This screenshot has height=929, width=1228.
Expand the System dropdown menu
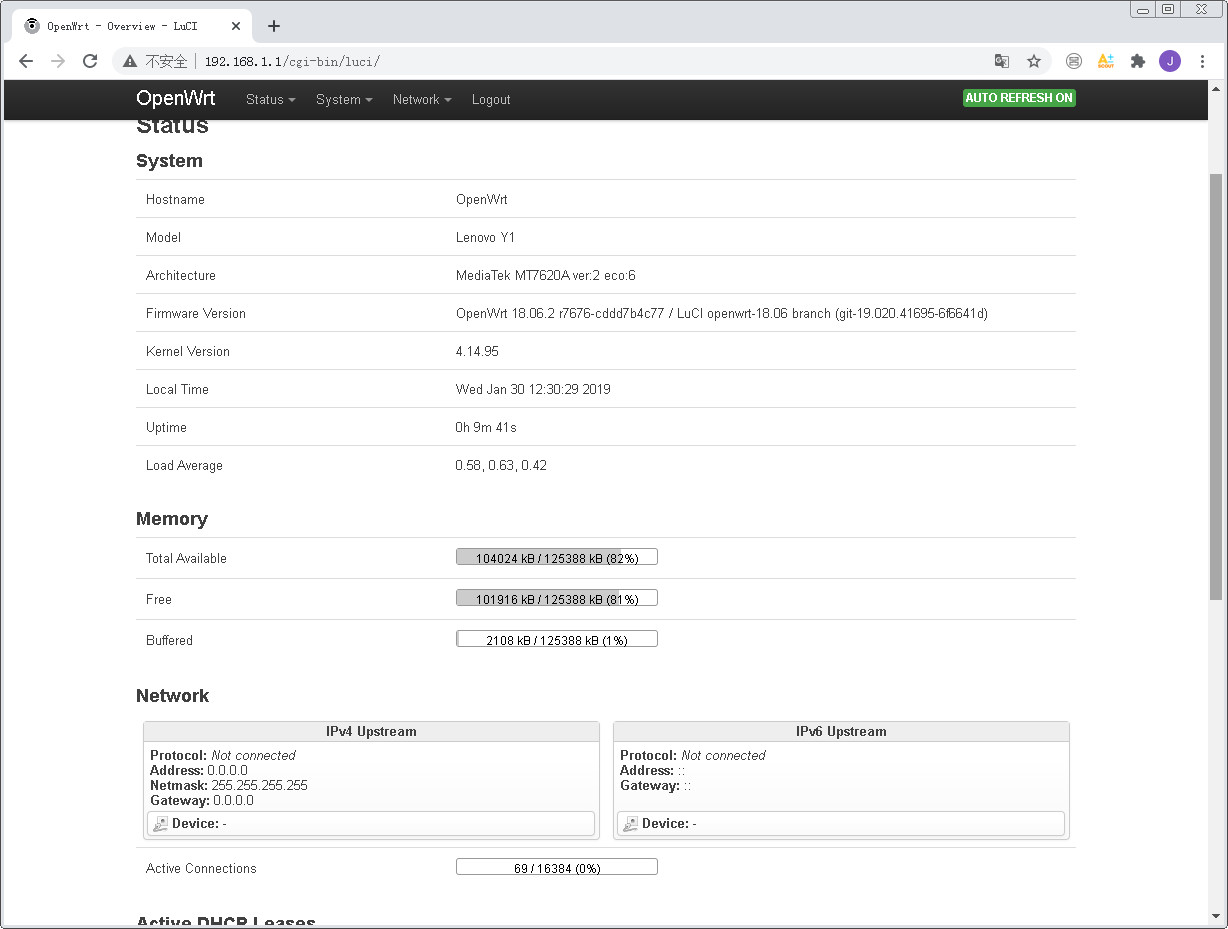[x=344, y=100]
